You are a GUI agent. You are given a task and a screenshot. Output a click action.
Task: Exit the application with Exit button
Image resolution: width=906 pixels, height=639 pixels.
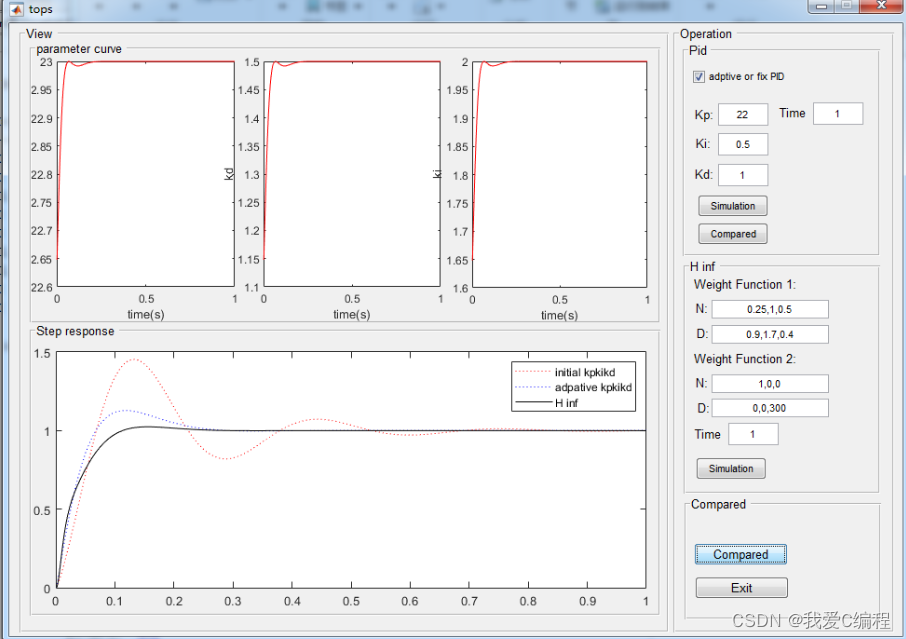[741, 588]
